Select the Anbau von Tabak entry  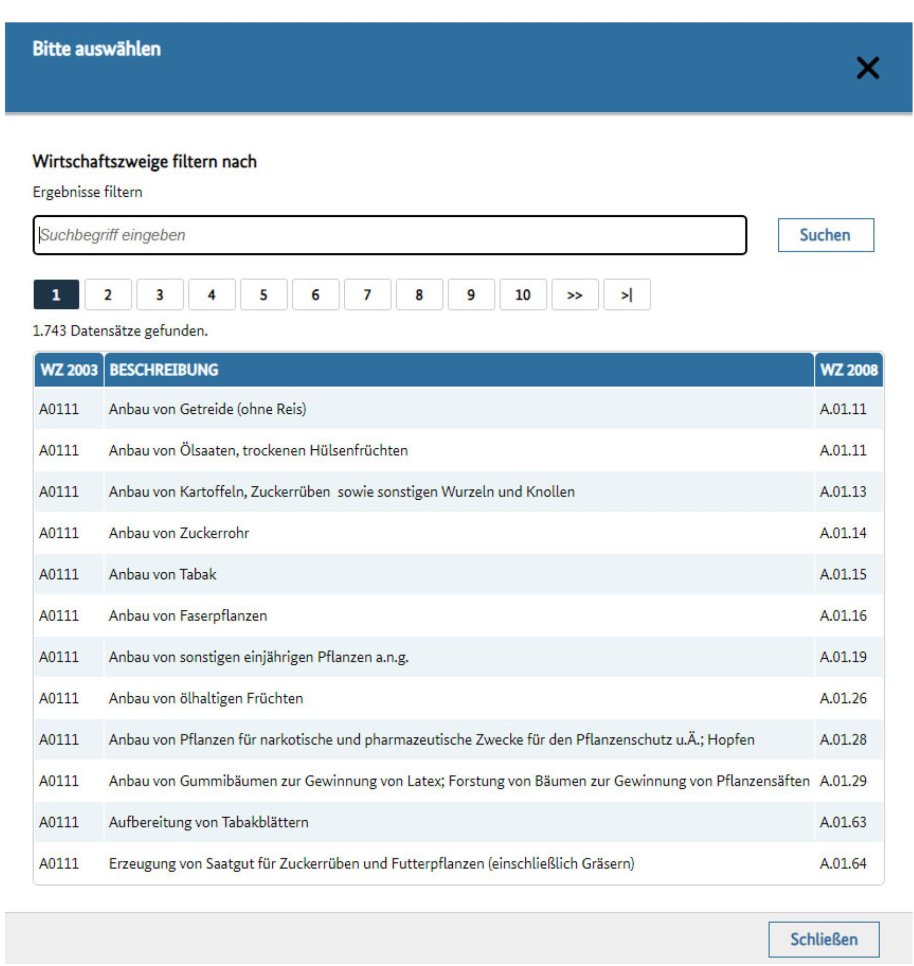pyautogui.click(x=162, y=574)
